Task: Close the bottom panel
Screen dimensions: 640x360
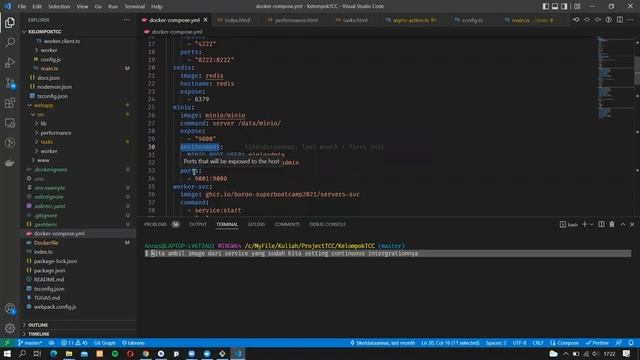Action: click(x=632, y=224)
